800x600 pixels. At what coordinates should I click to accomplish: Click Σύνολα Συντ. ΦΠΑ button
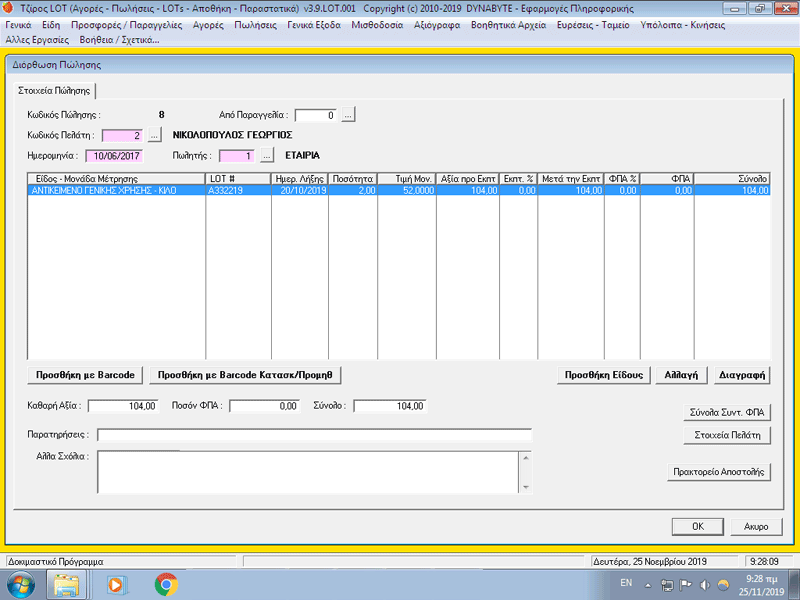click(727, 412)
